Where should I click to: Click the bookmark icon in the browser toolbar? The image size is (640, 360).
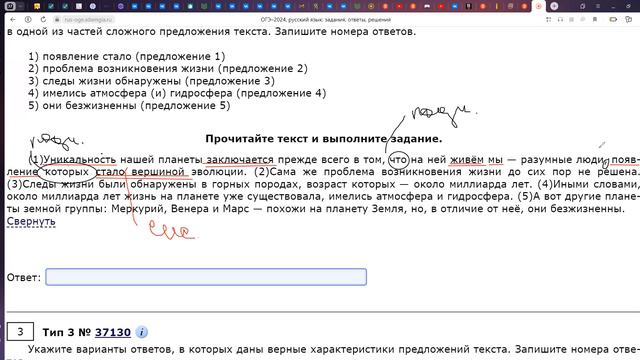click(x=595, y=19)
